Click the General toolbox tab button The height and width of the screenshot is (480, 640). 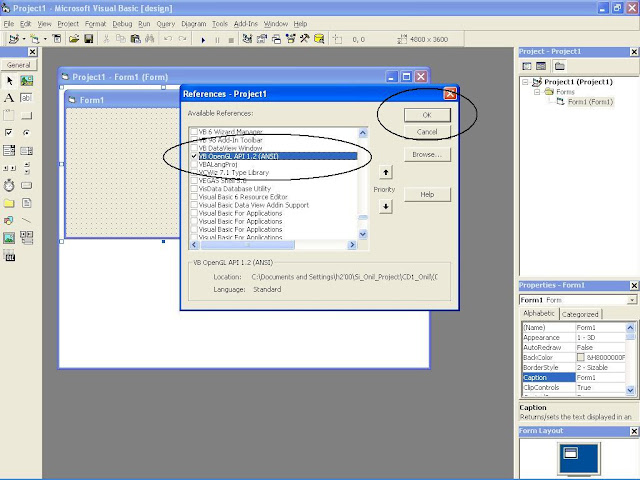19,65
